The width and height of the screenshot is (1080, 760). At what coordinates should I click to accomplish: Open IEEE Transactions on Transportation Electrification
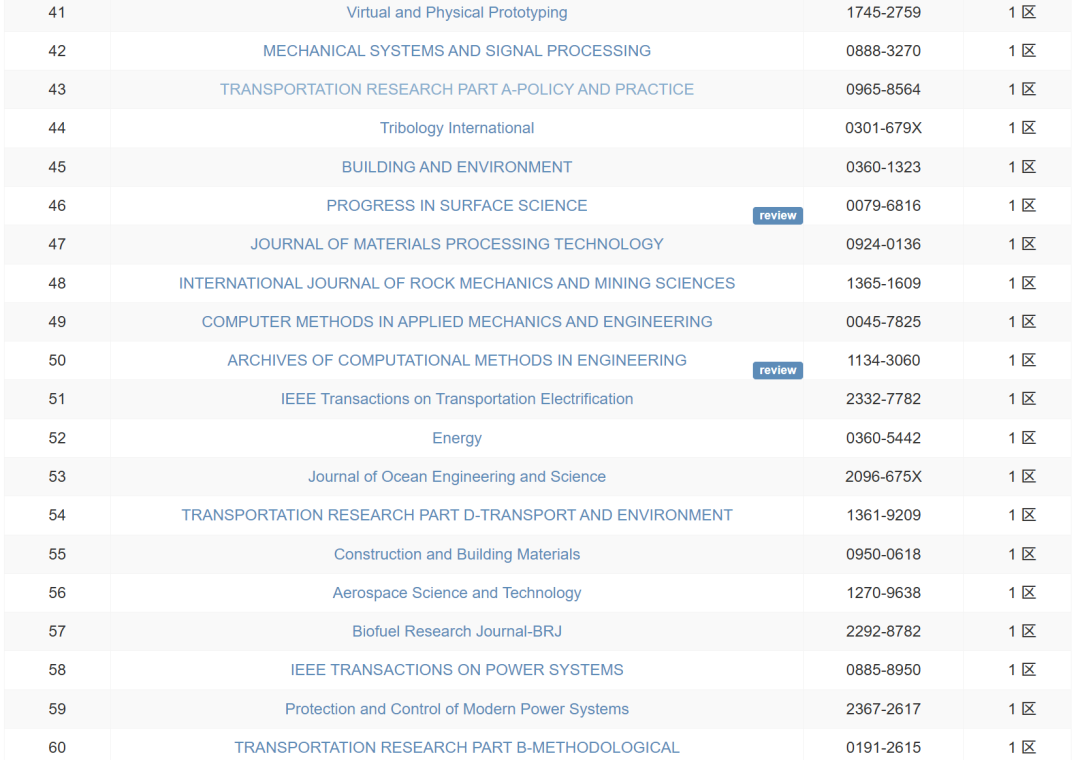[x=457, y=399]
